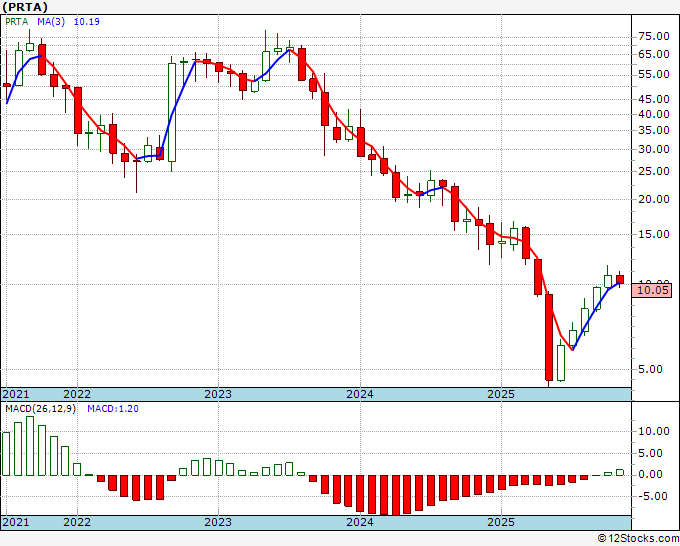This screenshot has width=680, height=546.
Task: Click the pink 10.05 current price tag
Action: pyautogui.click(x=651, y=290)
